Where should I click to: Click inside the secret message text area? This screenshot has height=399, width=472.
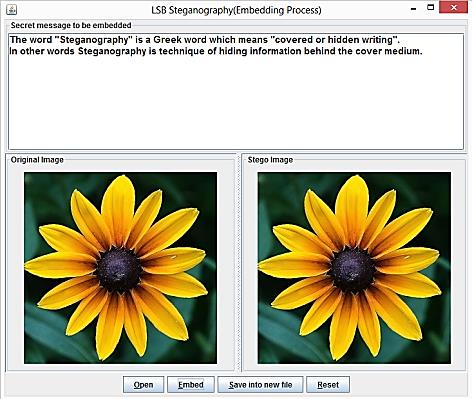click(236, 92)
